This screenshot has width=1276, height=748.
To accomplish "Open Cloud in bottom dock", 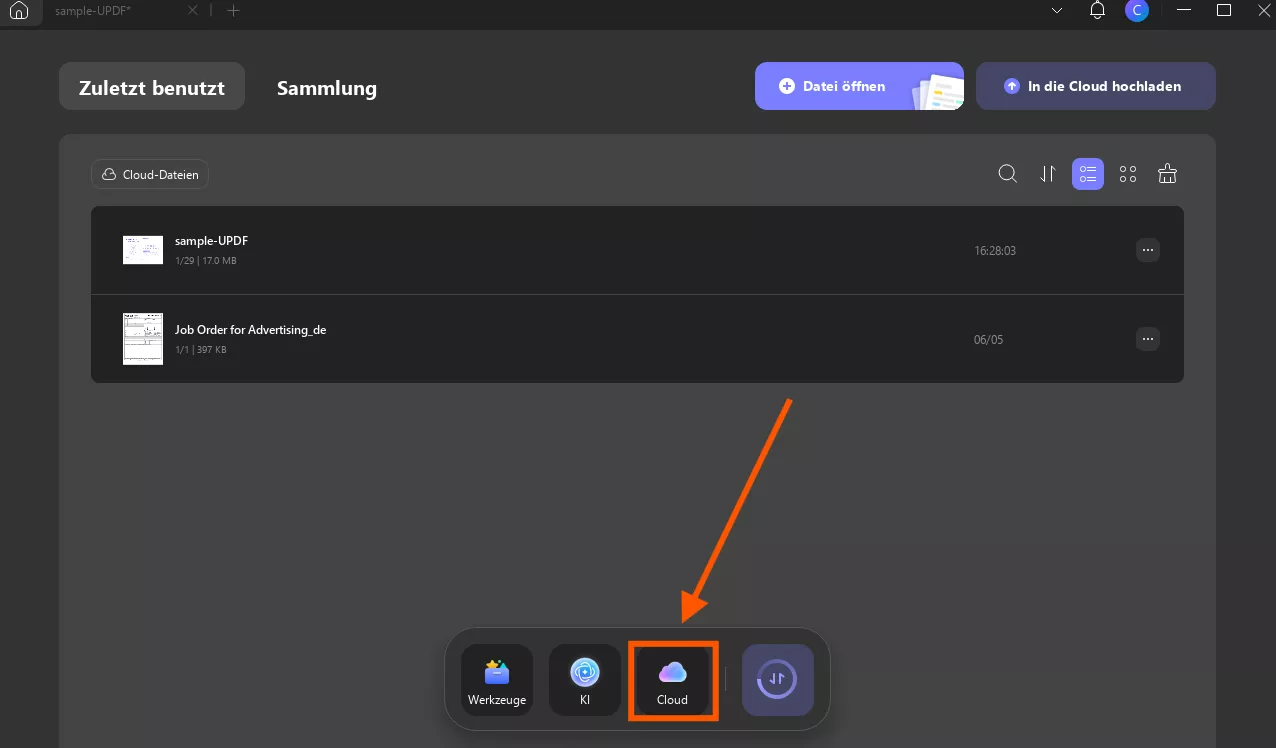I will pos(672,680).
